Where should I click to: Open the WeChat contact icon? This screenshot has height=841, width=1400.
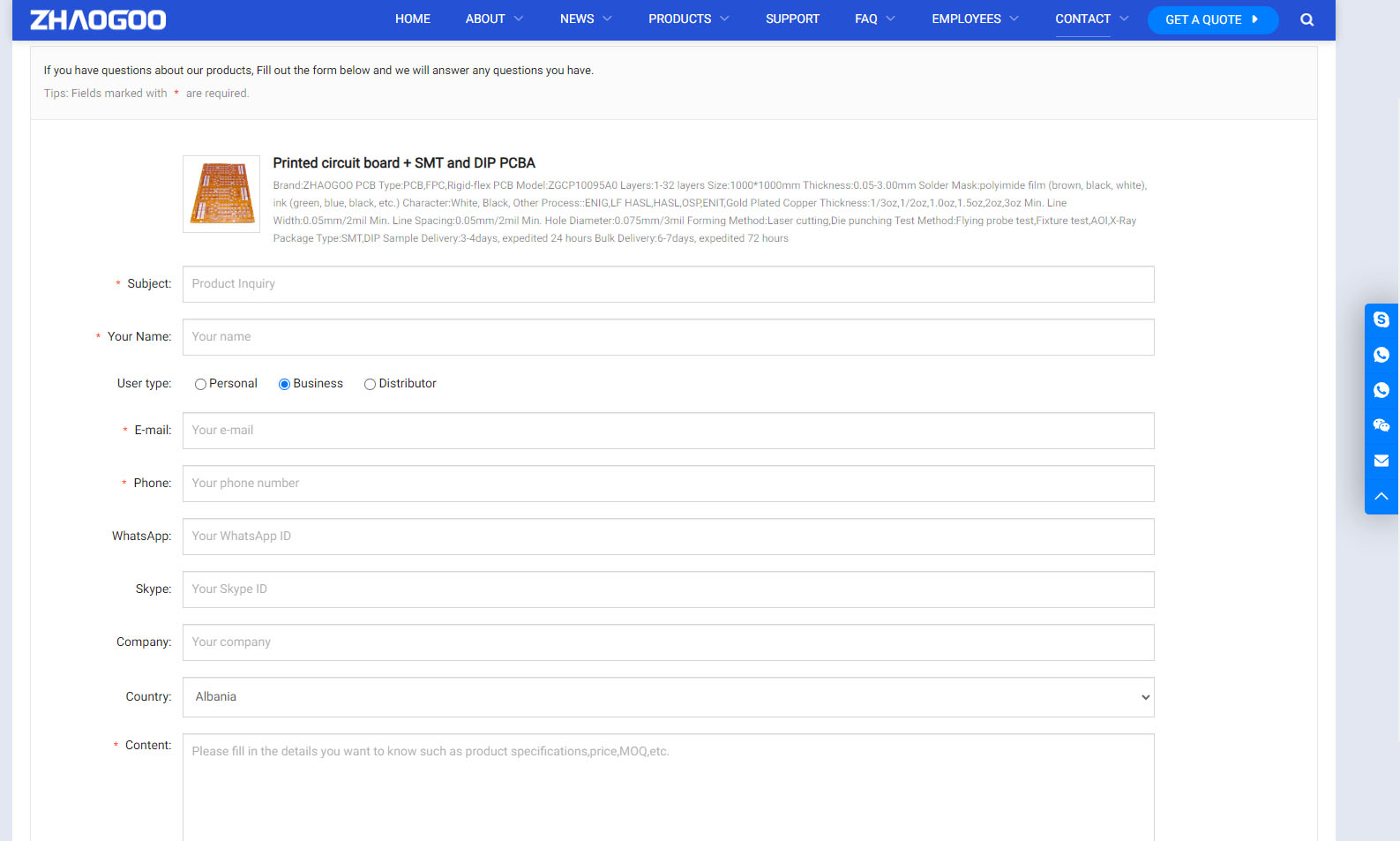pos(1381,425)
